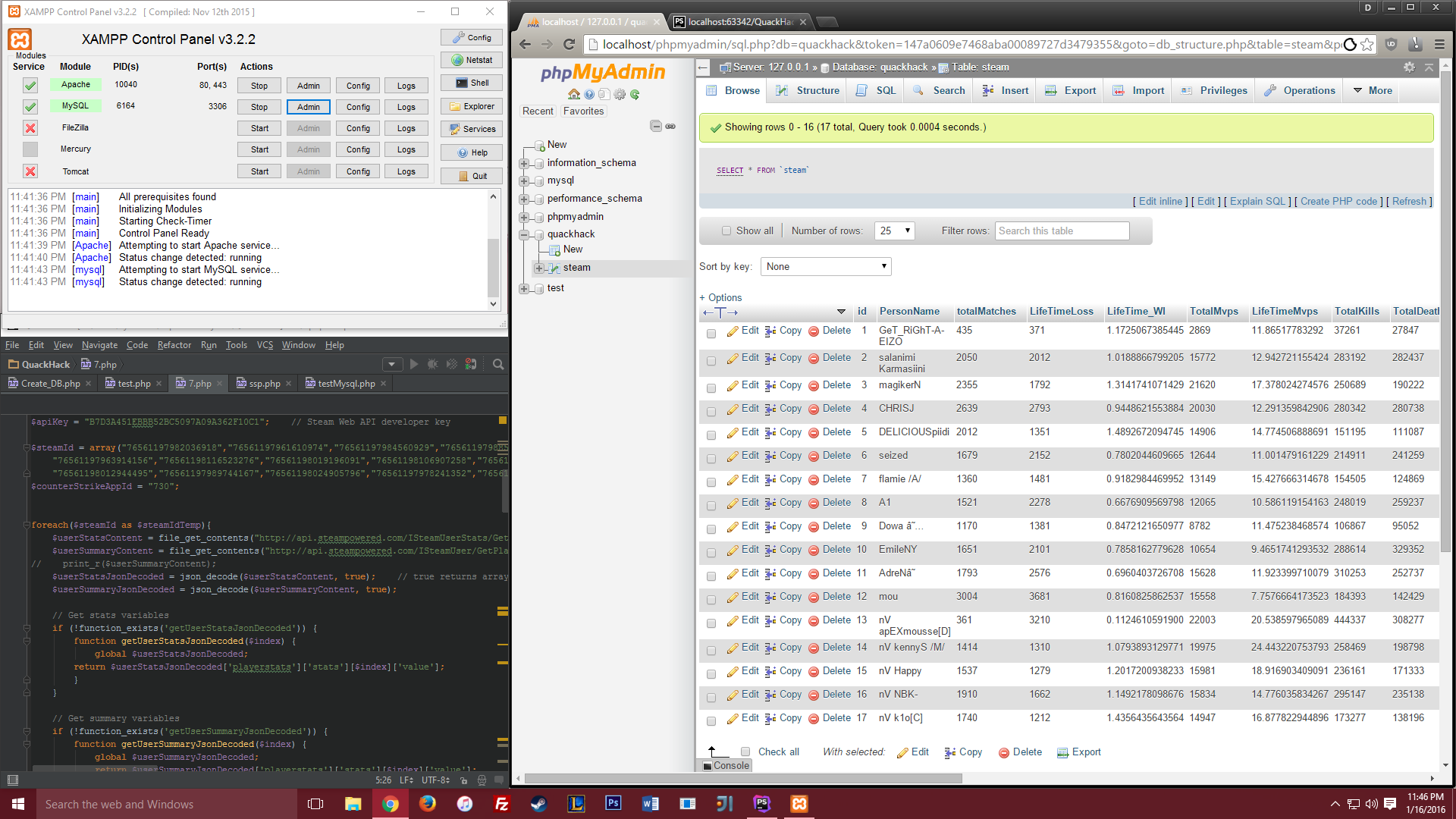Open the phpMyAdmin settings gear in the sidebar

[x=620, y=95]
